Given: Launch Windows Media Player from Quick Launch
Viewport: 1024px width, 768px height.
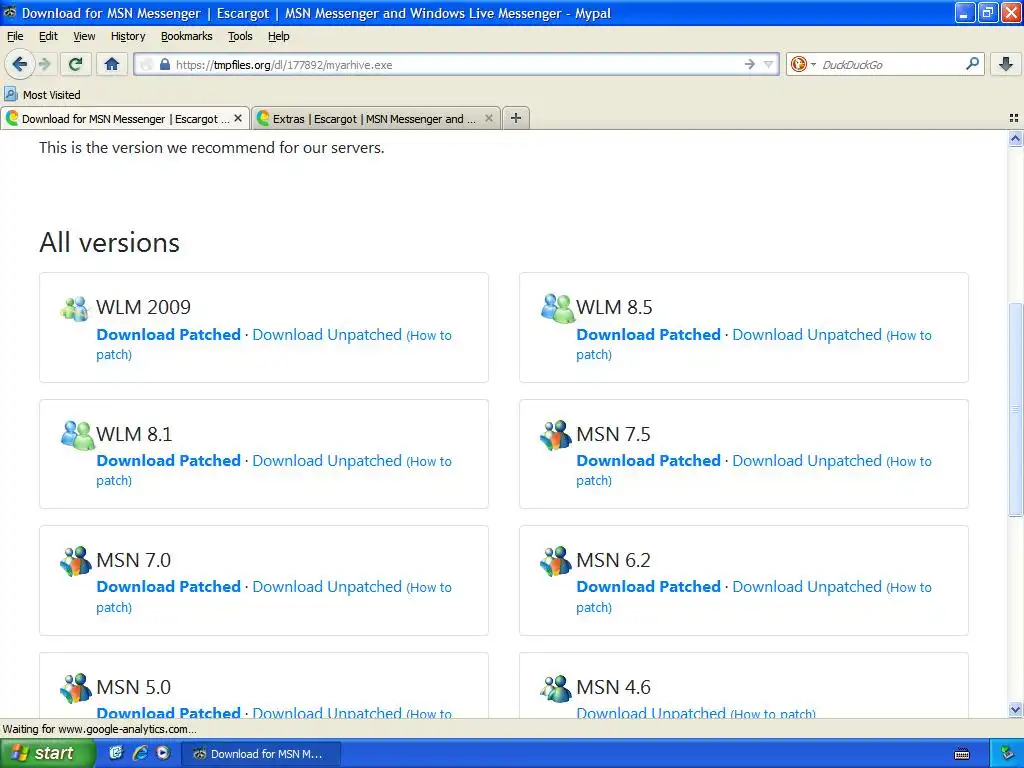Looking at the screenshot, I should click(163, 753).
